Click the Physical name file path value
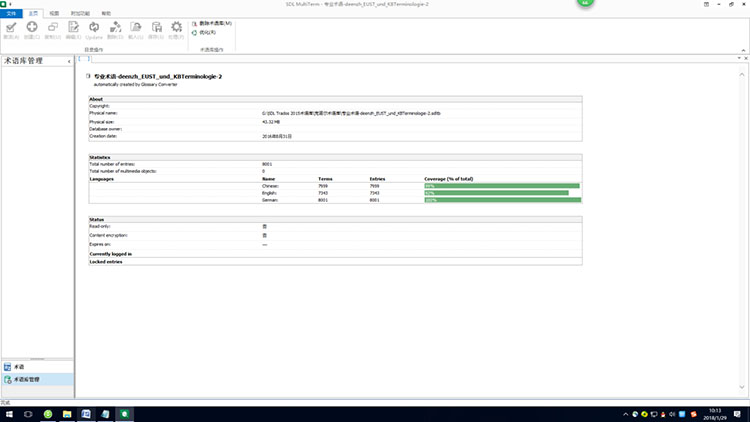This screenshot has width=750, height=422. 351,113
